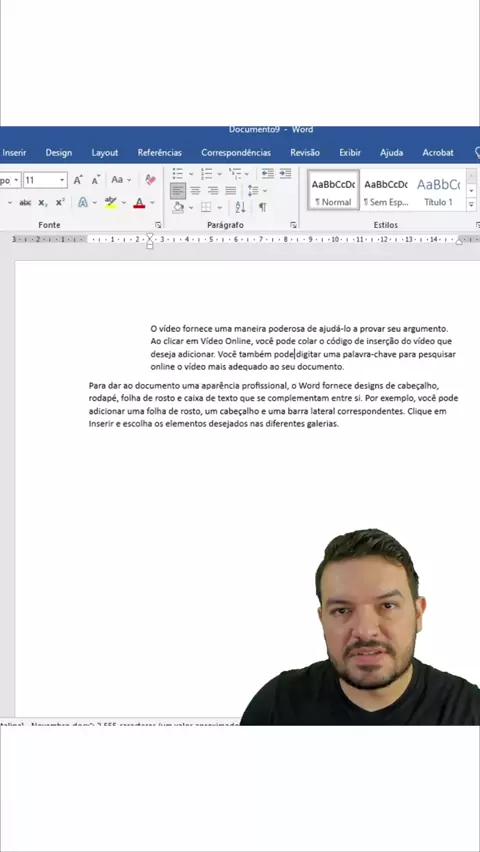Place cursor in the paragraph starting "Para dar ao documento"
The image size is (480, 852).
tap(273, 405)
